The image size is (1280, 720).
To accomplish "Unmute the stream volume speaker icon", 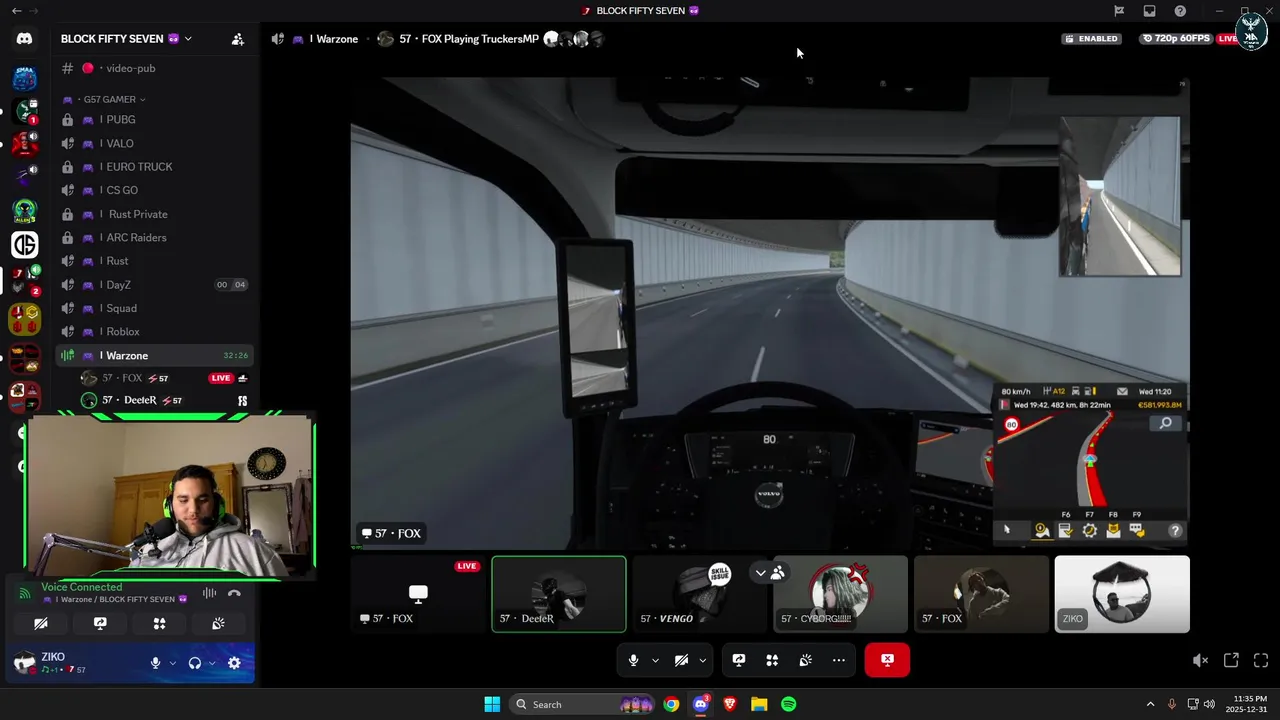I will point(1200,660).
